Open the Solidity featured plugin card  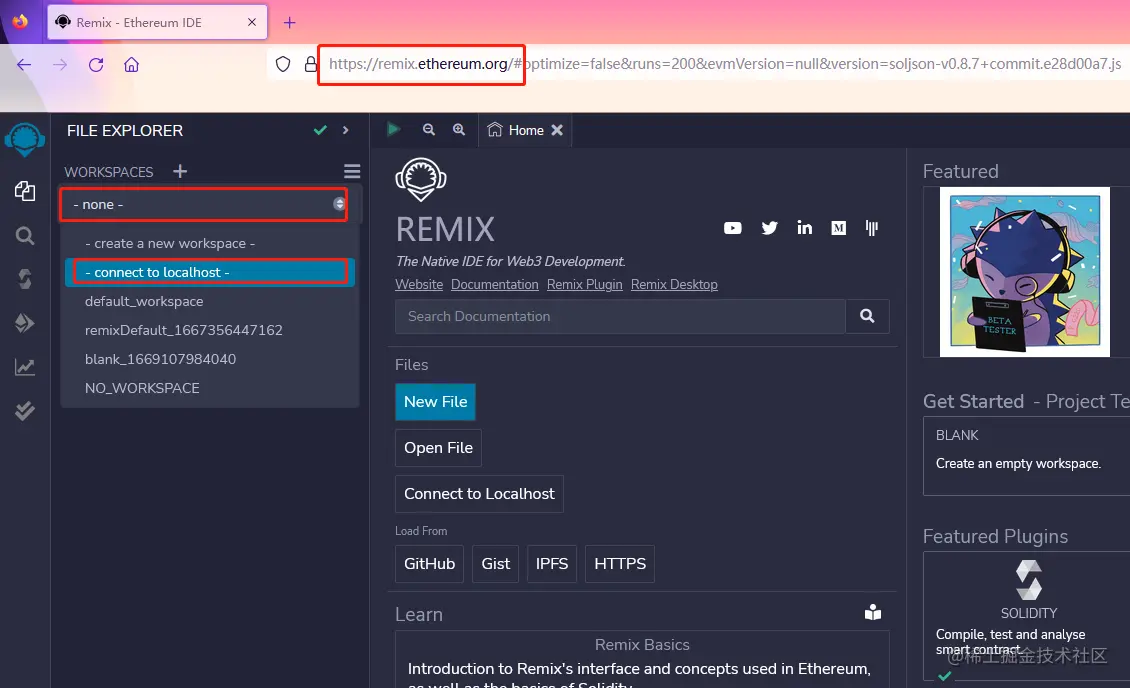click(x=1026, y=617)
